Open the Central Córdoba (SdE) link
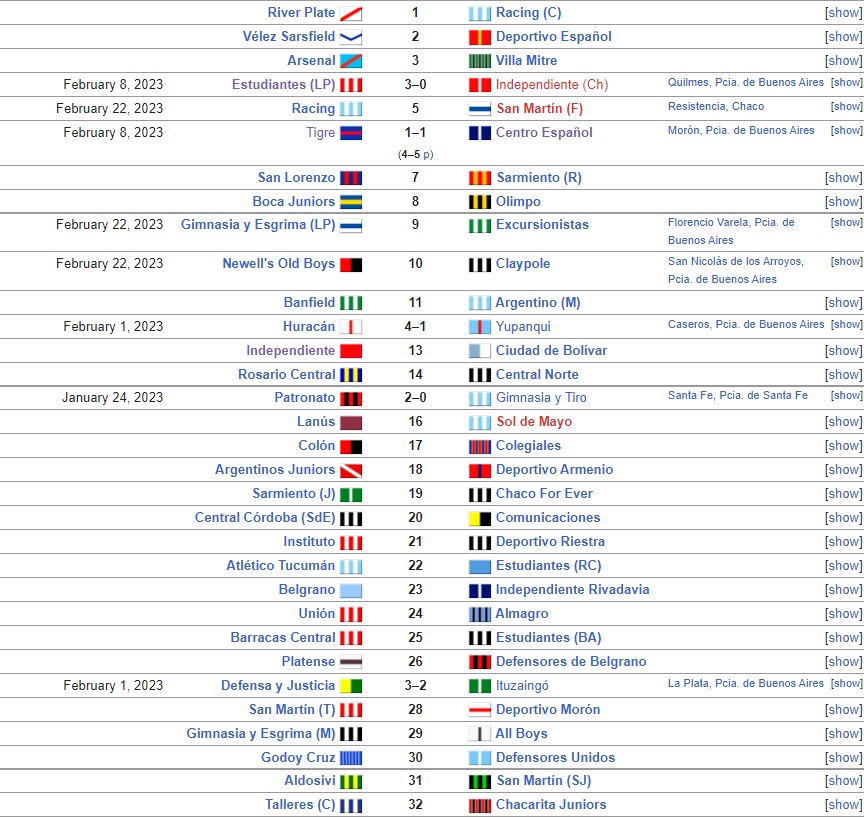This screenshot has height=817, width=864. coord(265,518)
